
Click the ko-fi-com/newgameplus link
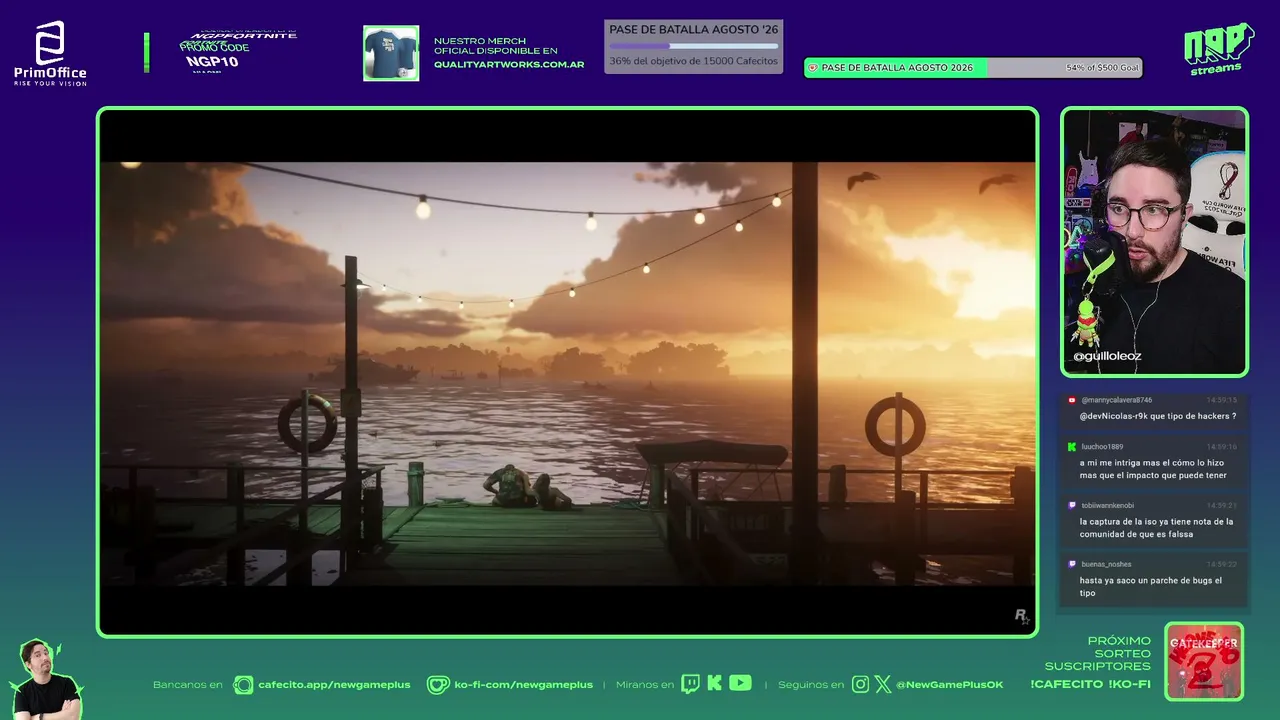tap(523, 685)
